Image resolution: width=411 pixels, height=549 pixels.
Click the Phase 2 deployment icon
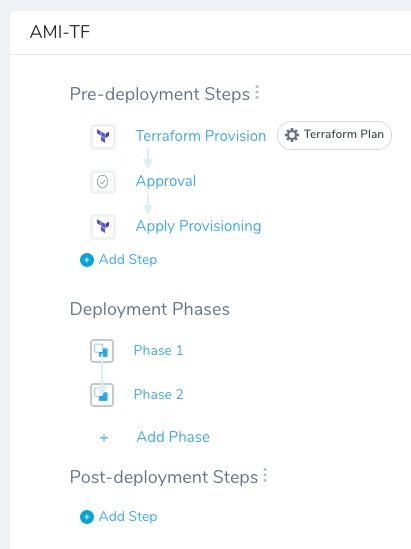[102, 395]
